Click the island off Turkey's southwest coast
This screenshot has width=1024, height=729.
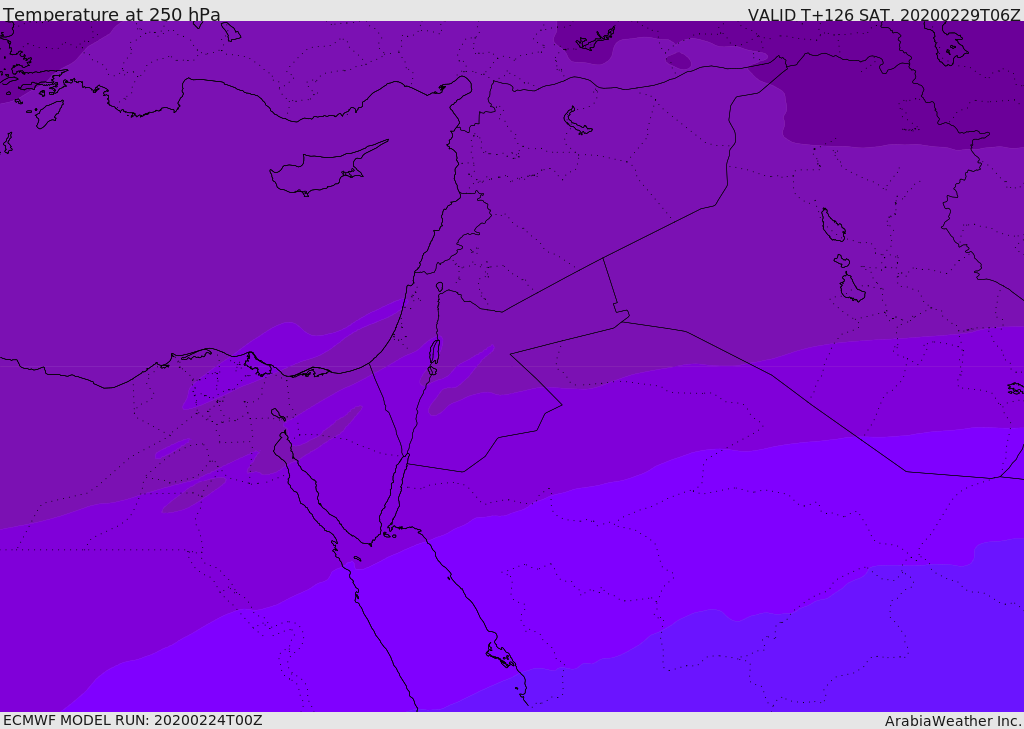(x=48, y=113)
